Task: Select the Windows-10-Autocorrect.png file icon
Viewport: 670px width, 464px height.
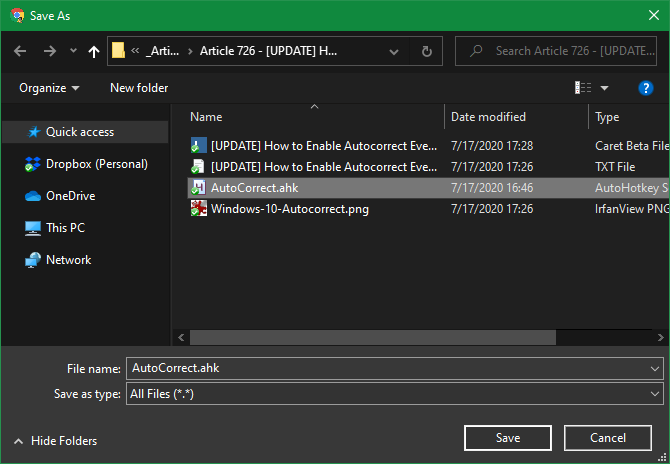Action: coord(198,208)
